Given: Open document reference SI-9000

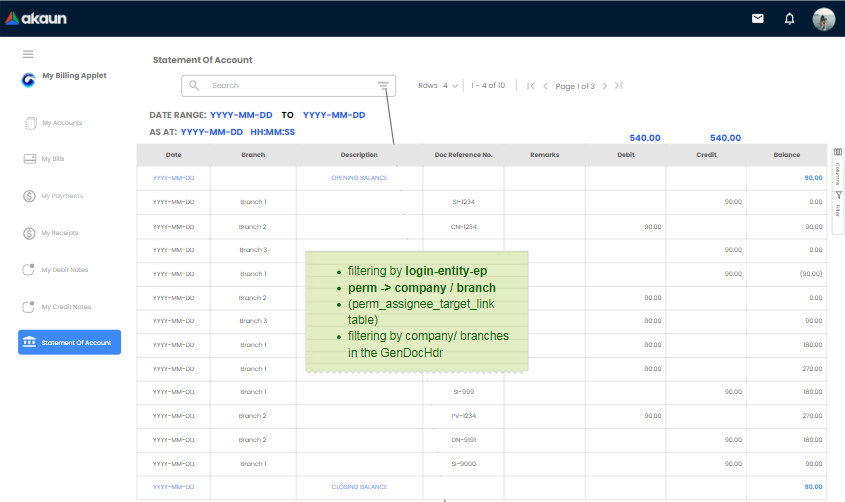Looking at the screenshot, I should click(463, 464).
